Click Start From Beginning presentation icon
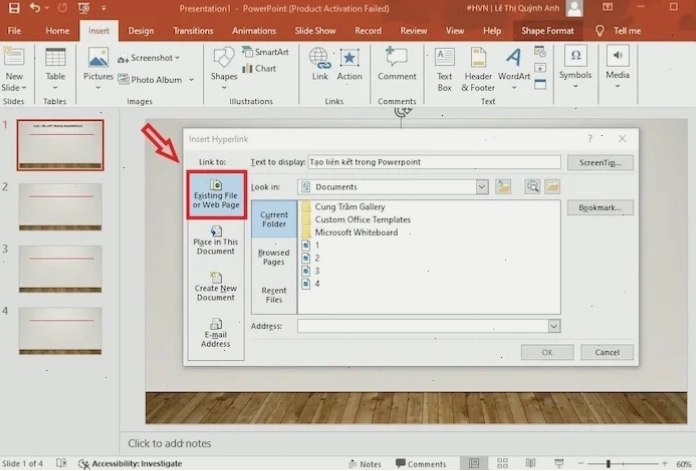Screen dimensions: 696x471 coord(83,8)
